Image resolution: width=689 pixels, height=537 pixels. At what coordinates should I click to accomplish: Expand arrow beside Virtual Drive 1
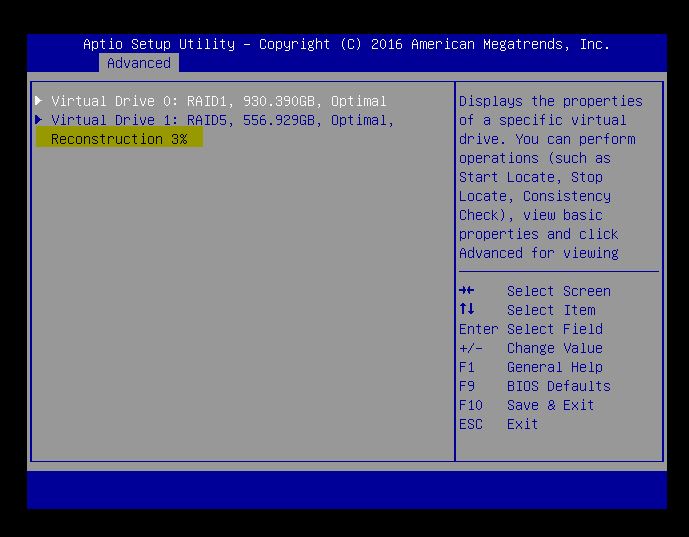[39, 120]
